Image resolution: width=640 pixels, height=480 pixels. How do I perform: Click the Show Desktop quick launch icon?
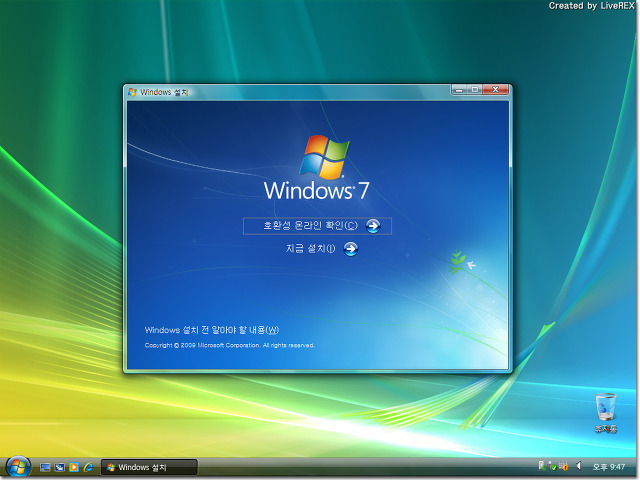45,467
